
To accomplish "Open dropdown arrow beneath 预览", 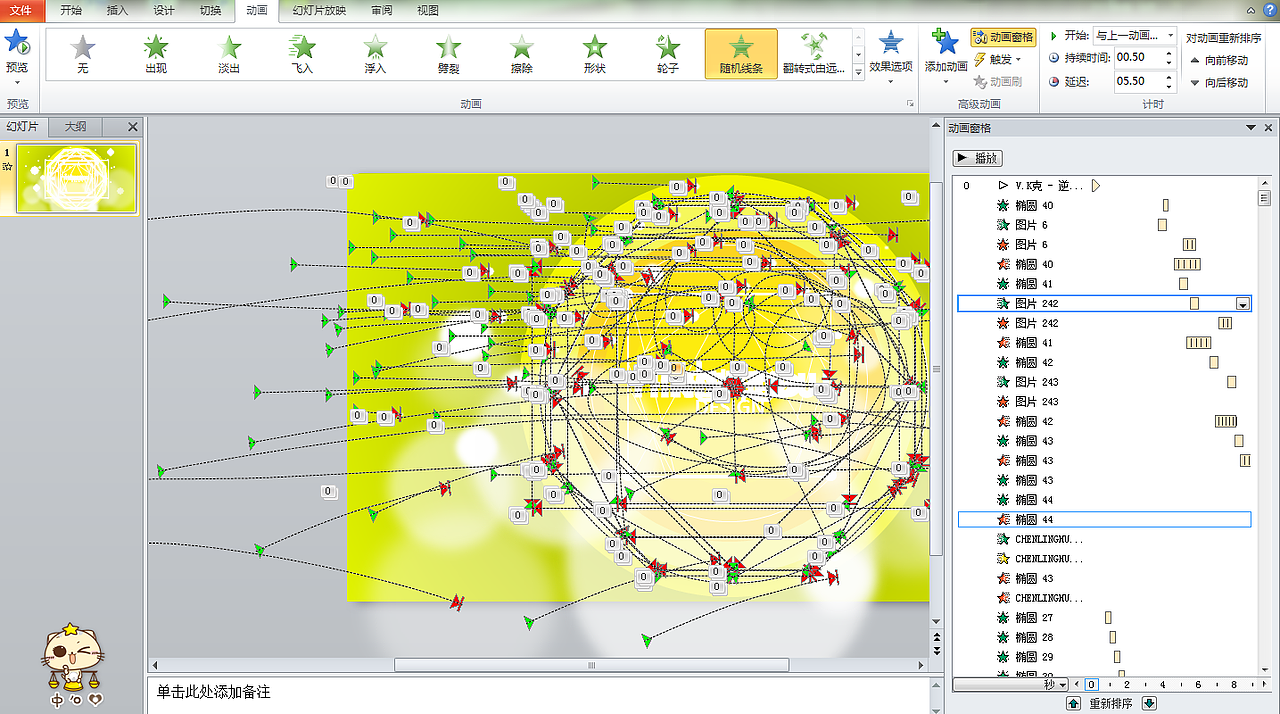I will tap(17, 82).
